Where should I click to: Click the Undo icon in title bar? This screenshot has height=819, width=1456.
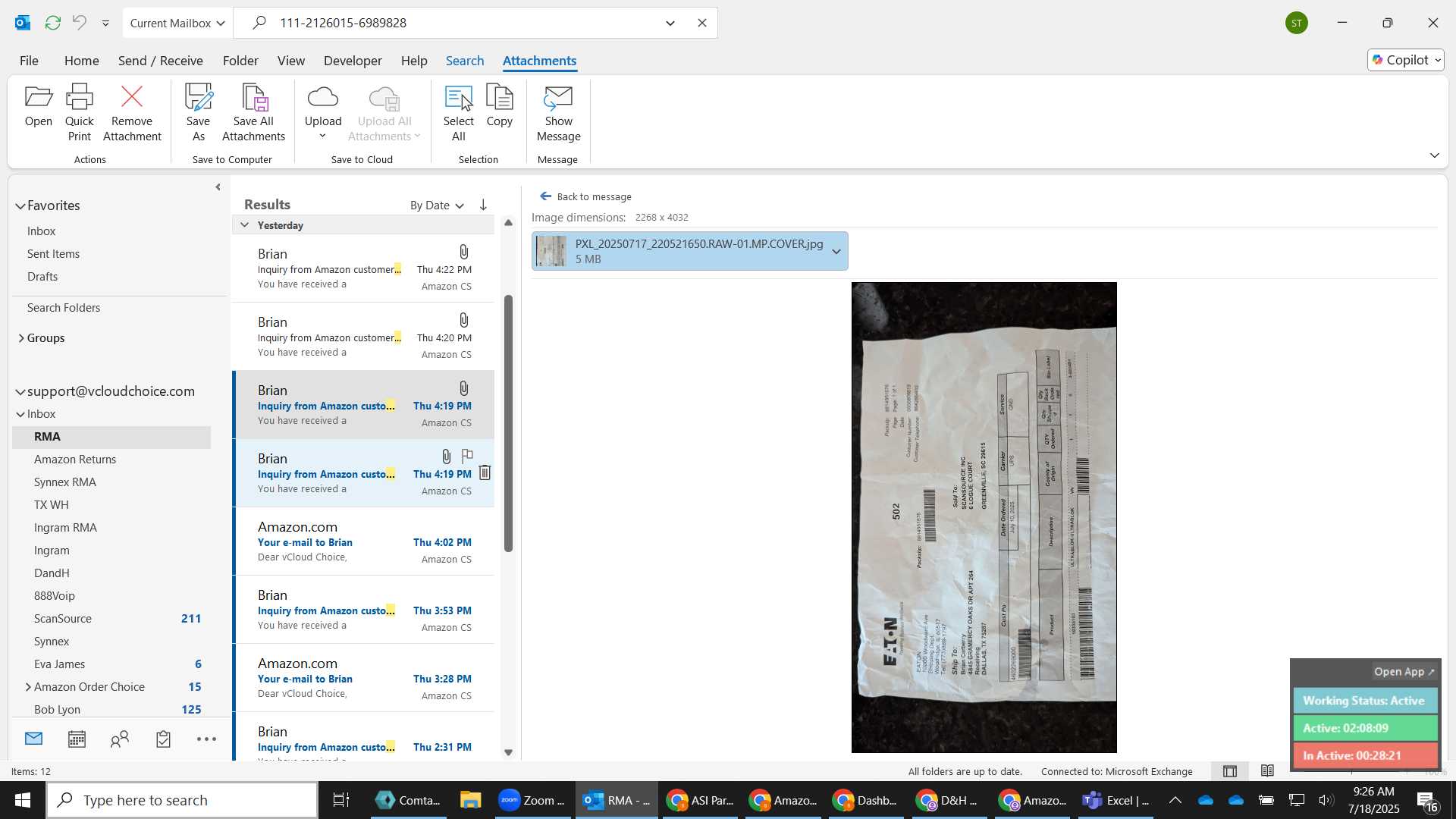click(79, 23)
